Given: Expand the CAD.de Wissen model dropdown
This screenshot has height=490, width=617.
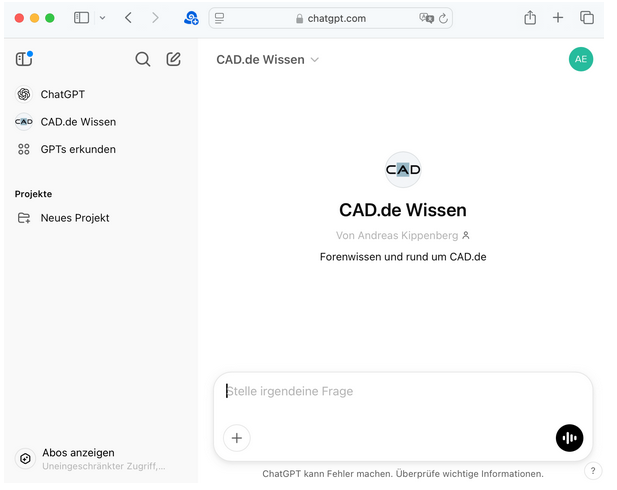Looking at the screenshot, I should [x=268, y=60].
